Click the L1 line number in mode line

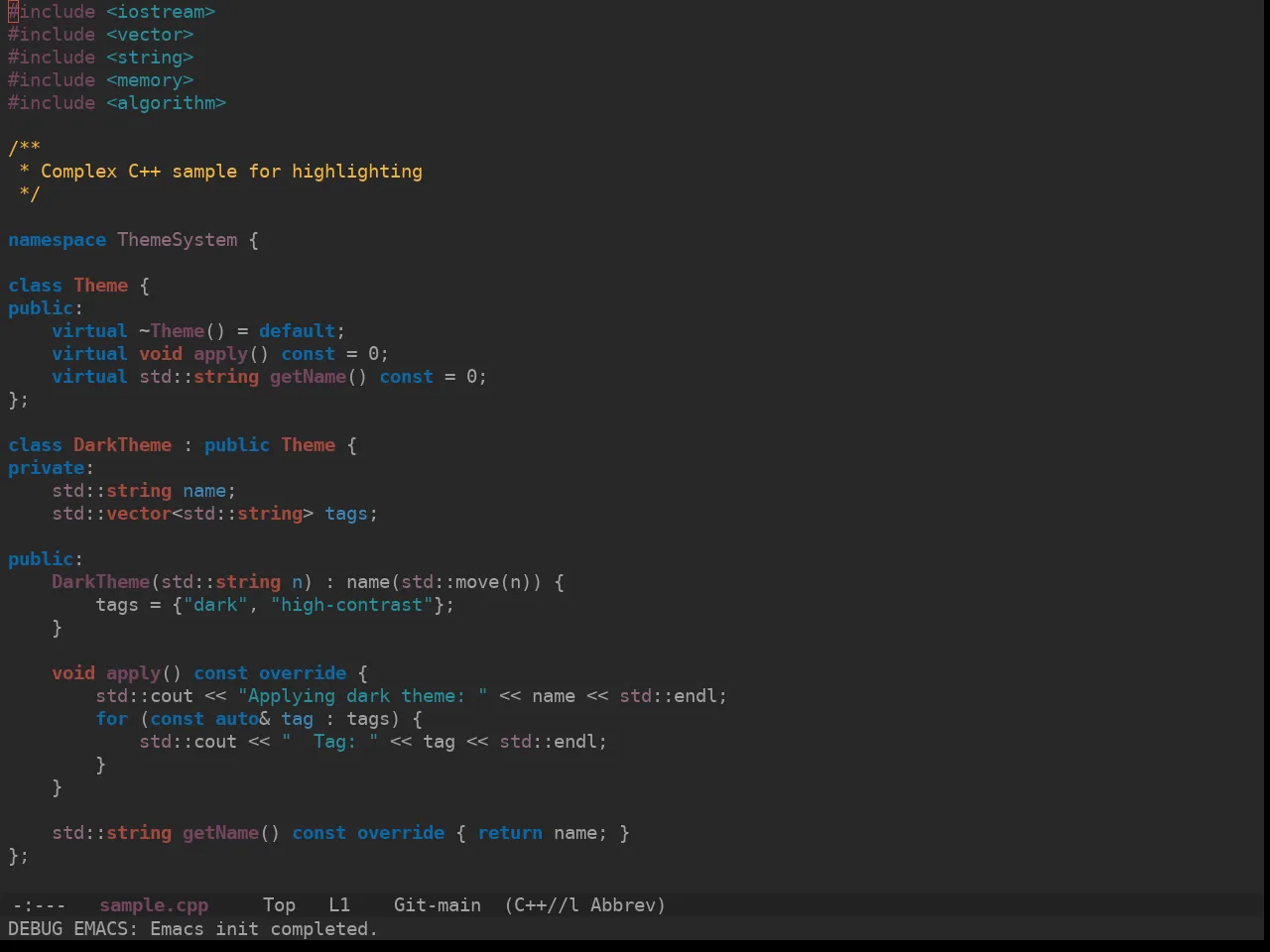point(339,905)
